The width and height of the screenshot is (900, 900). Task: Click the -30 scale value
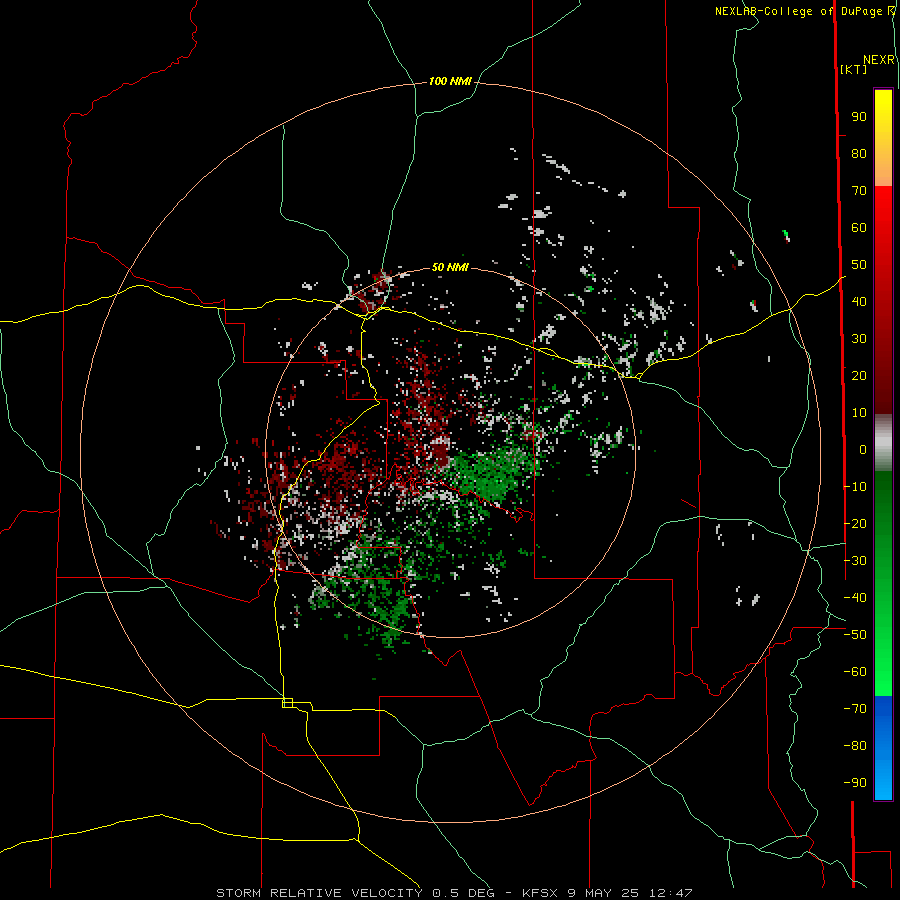click(855, 561)
